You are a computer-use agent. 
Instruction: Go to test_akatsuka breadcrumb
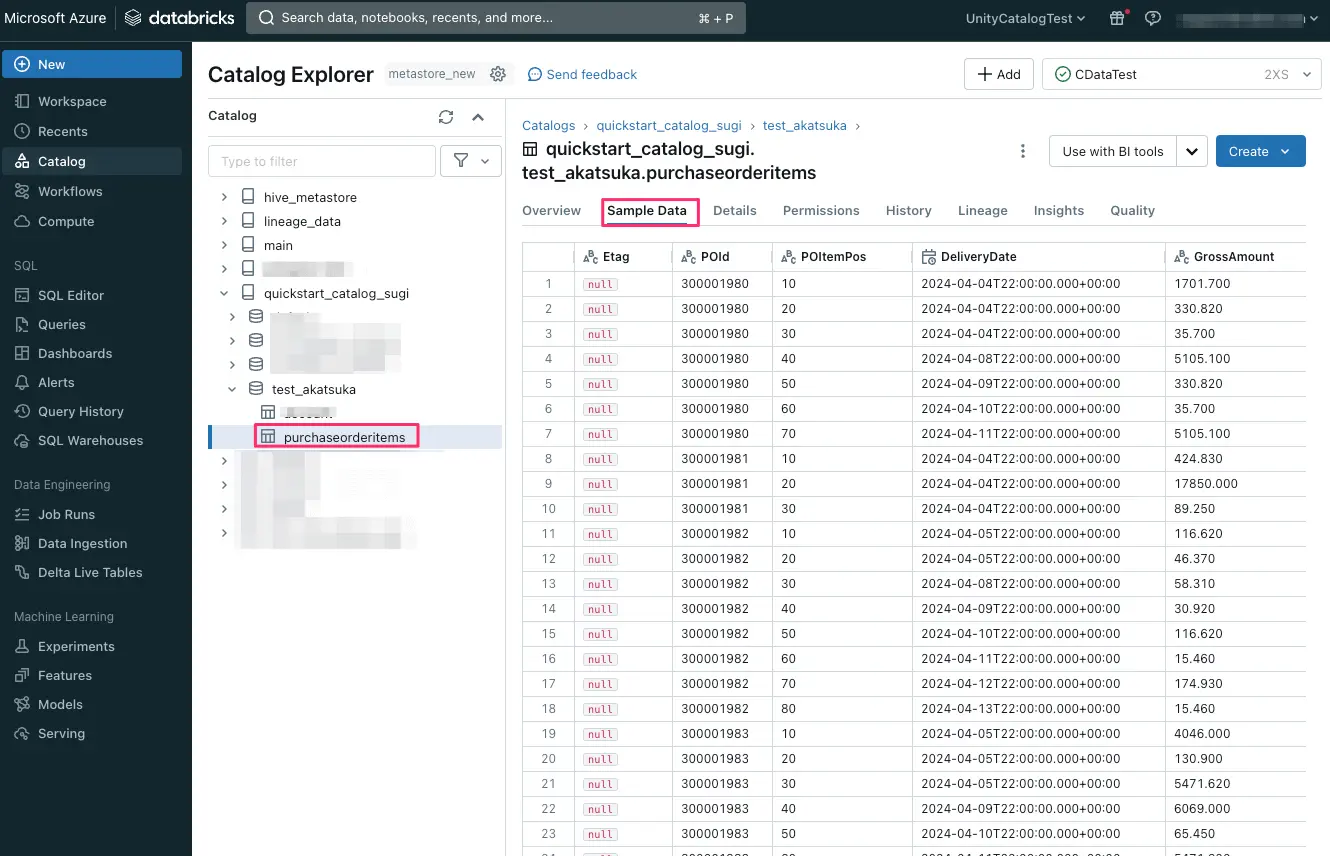804,125
